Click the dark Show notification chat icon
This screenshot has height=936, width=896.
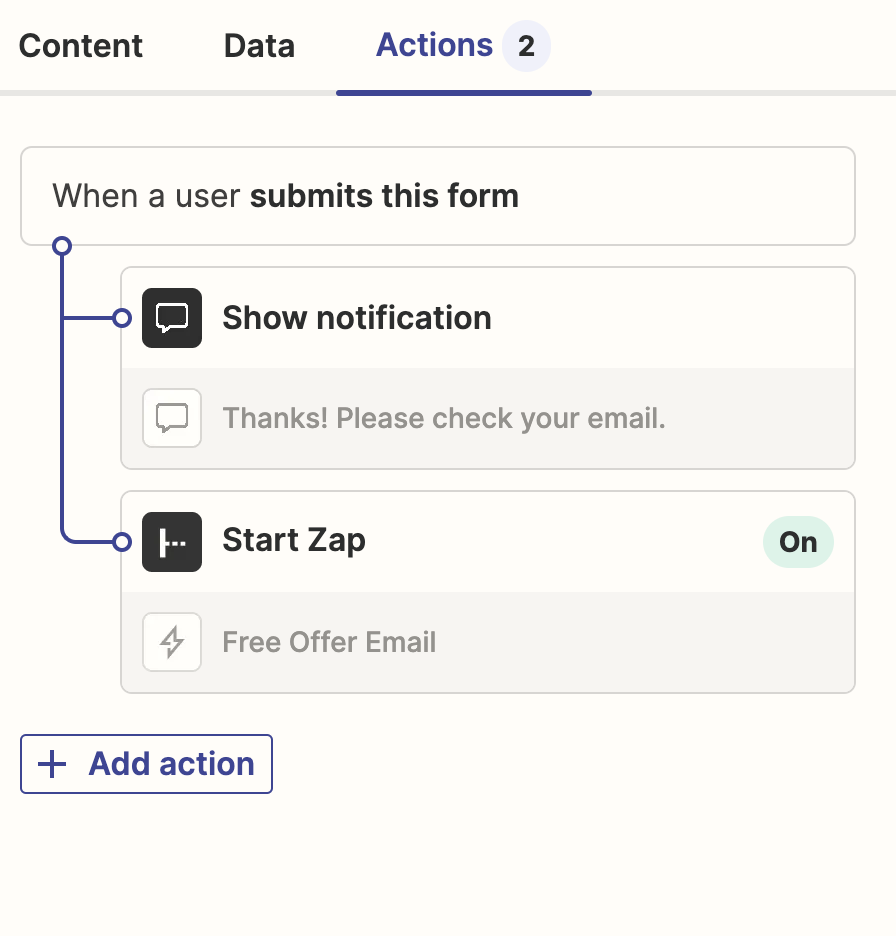(172, 318)
